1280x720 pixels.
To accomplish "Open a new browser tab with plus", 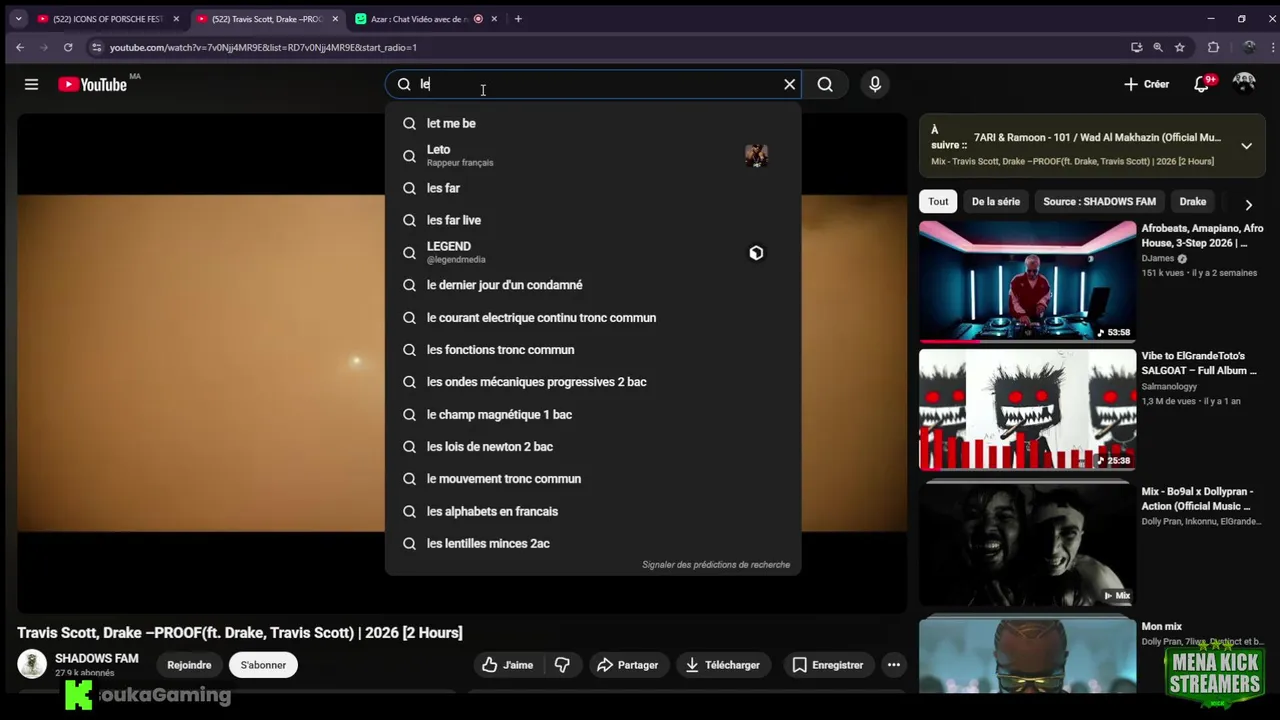I will 518,19.
